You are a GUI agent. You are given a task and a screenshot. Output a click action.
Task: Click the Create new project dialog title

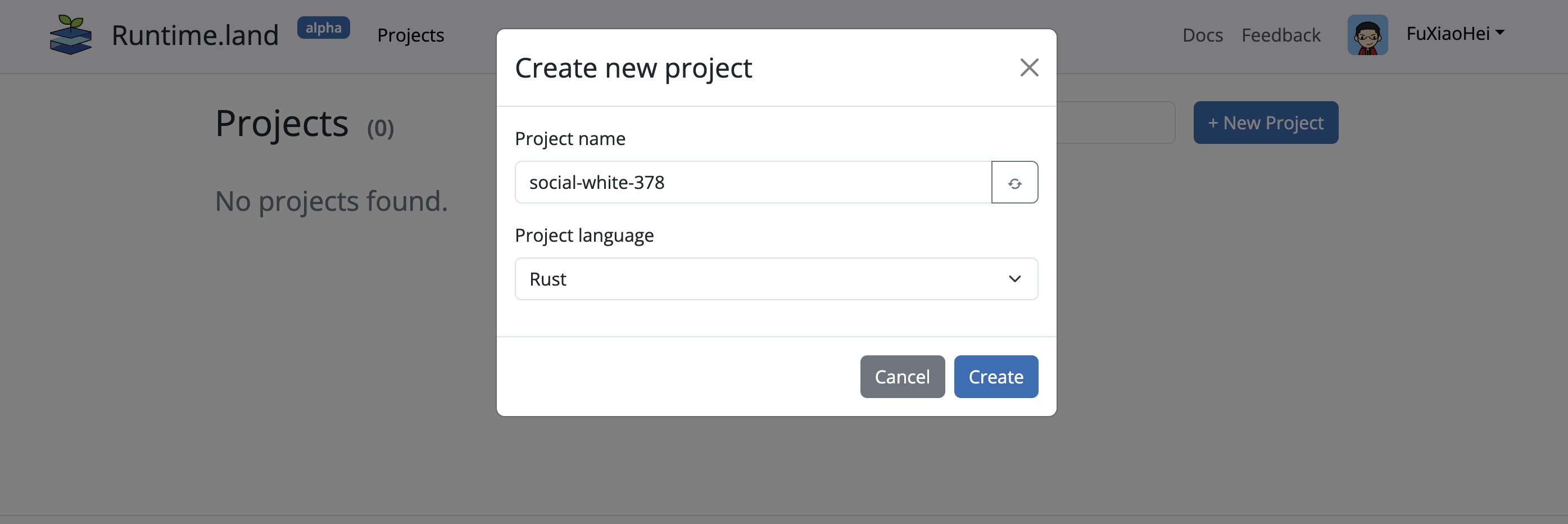633,67
